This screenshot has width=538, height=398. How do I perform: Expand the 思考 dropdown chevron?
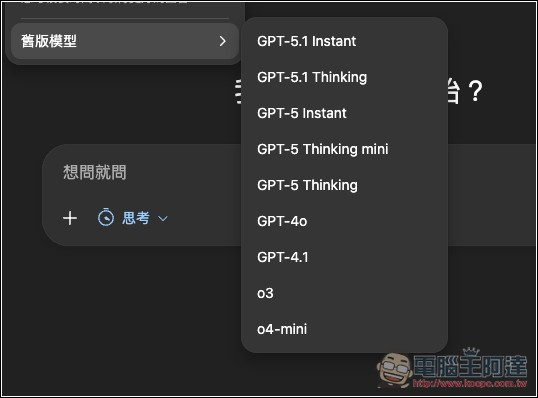coord(163,219)
